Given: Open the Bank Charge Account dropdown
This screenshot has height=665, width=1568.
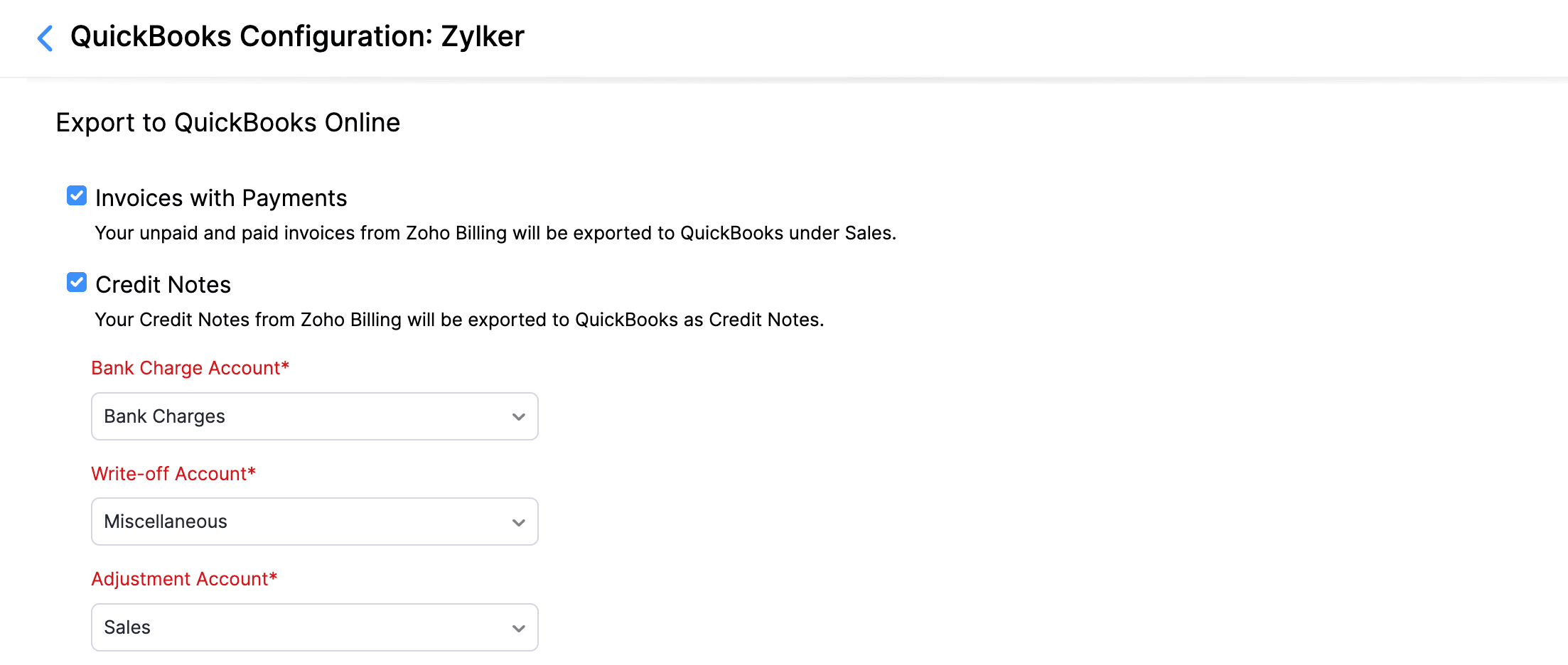Looking at the screenshot, I should coord(314,416).
